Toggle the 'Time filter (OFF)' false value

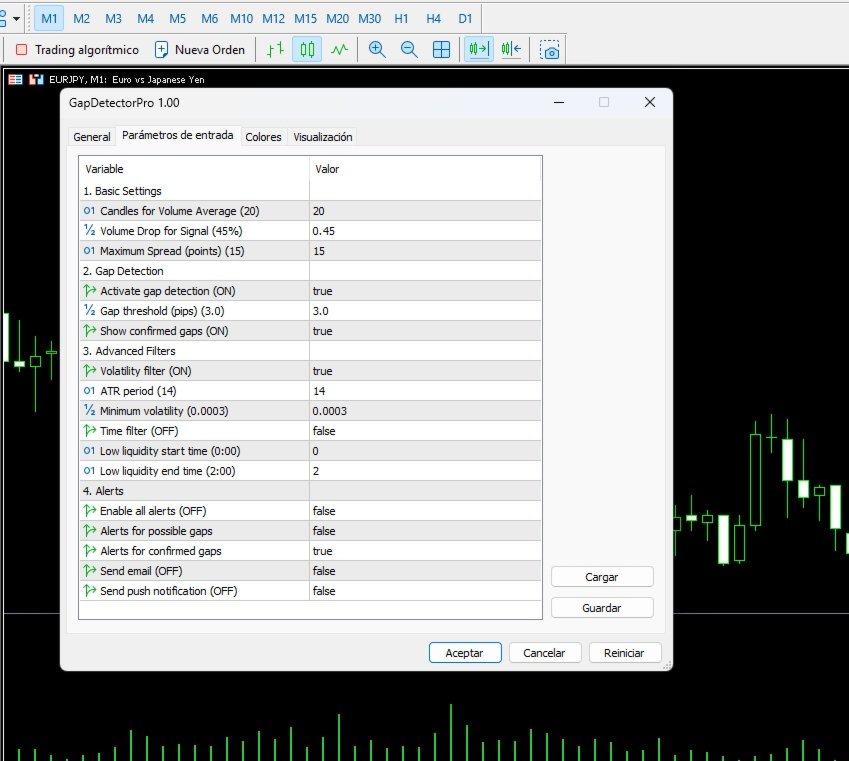click(425, 431)
